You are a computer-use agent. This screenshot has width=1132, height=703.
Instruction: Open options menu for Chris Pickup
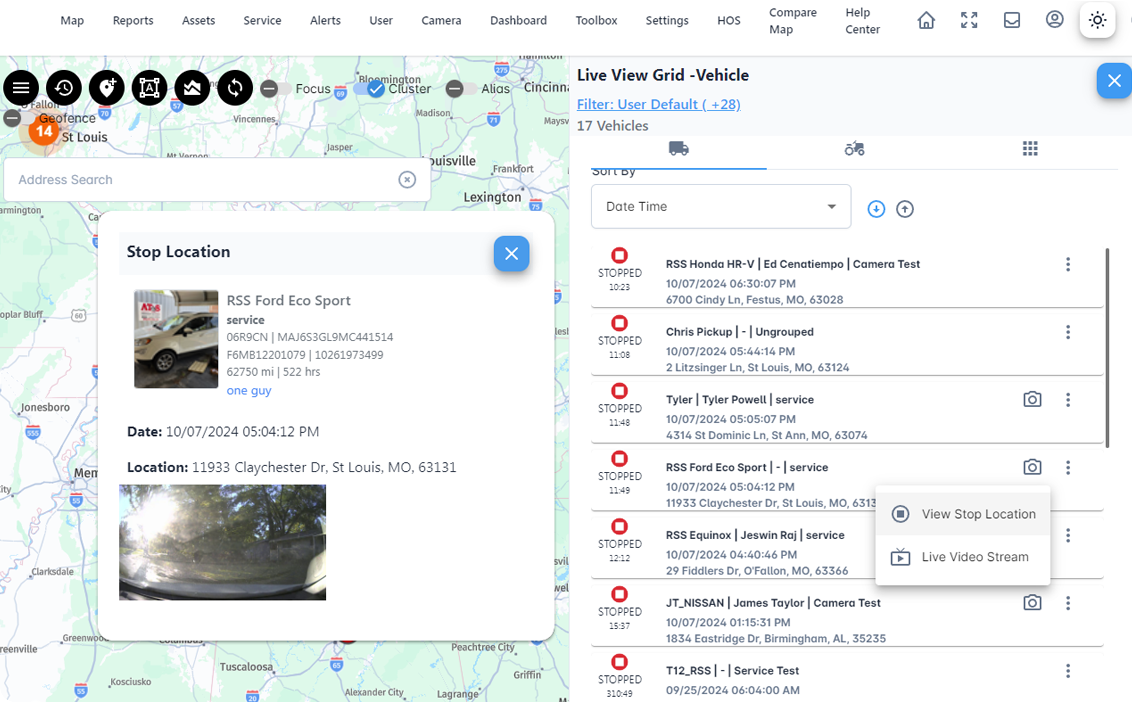[1068, 332]
